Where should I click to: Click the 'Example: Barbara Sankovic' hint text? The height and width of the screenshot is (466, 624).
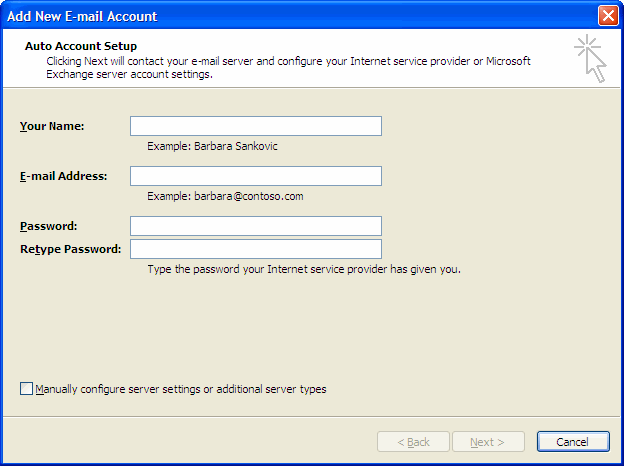click(212, 146)
